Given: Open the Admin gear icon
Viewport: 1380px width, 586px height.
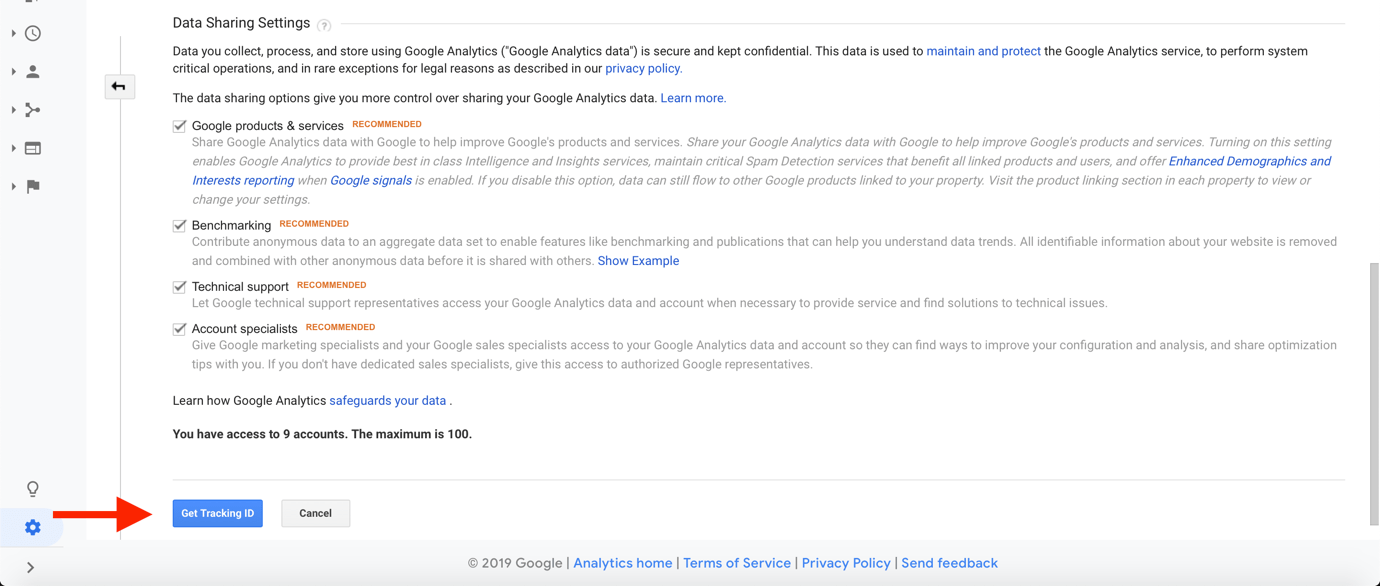Looking at the screenshot, I should [33, 527].
